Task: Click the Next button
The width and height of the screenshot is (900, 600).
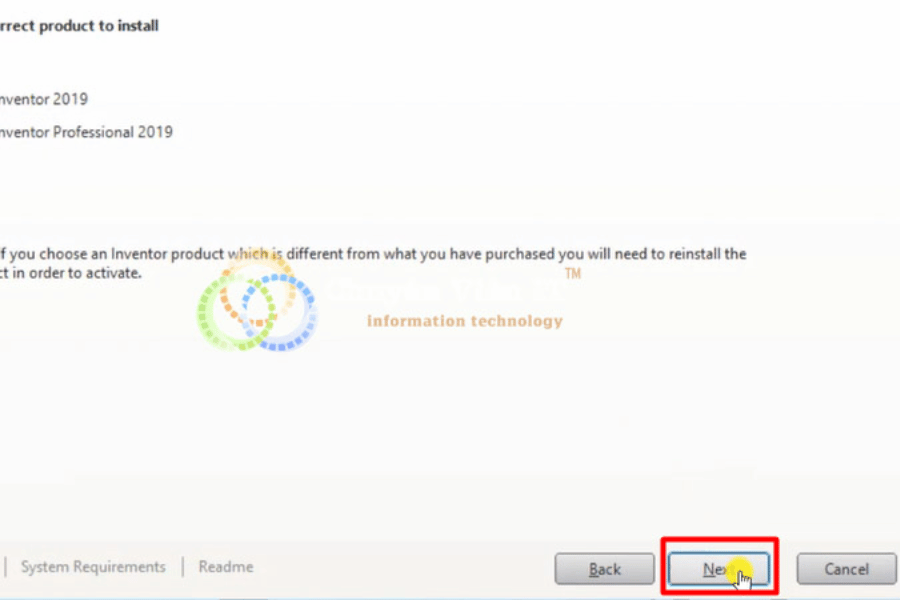Action: click(719, 568)
